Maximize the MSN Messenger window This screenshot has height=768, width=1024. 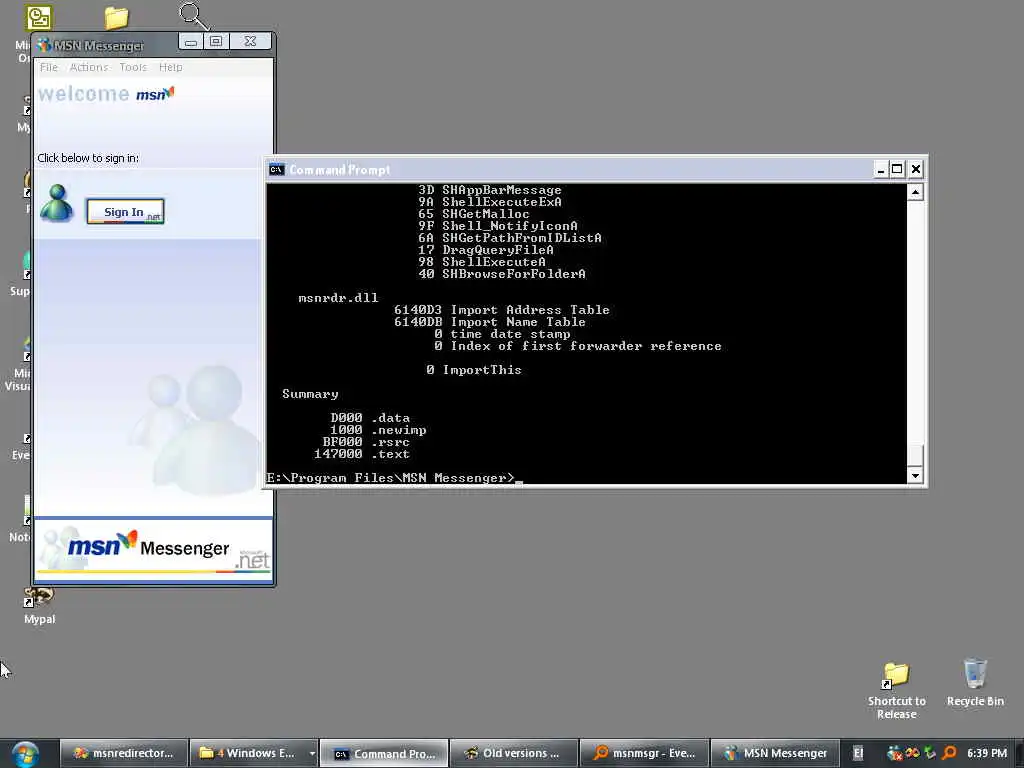pyautogui.click(x=216, y=42)
